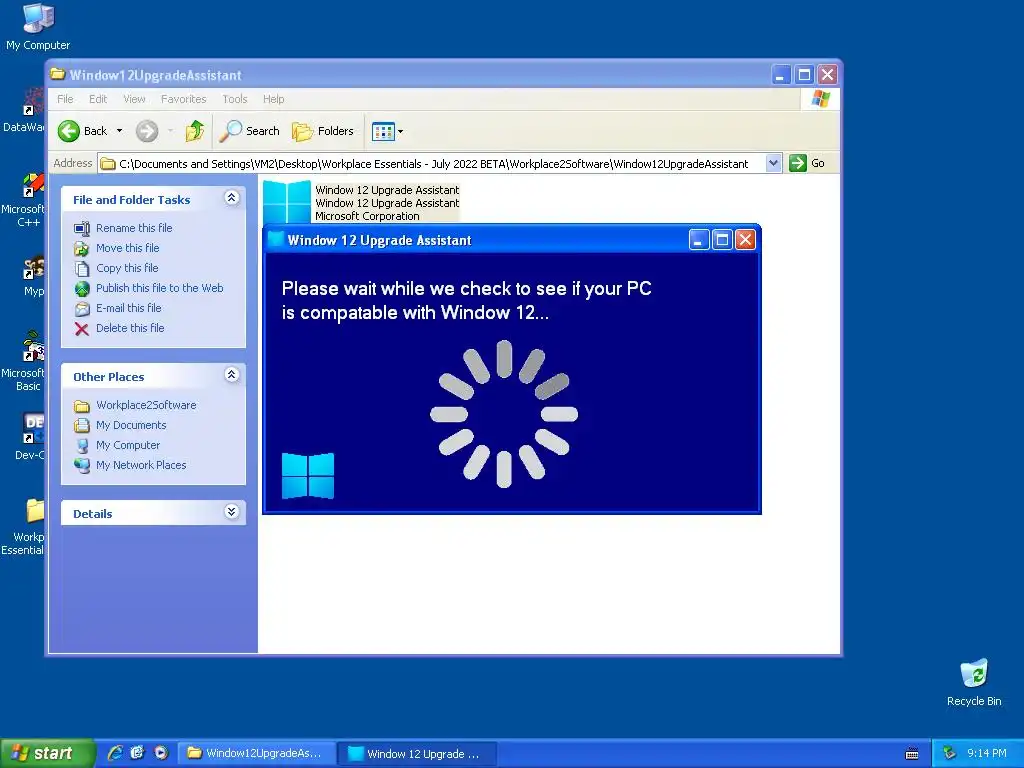Minimize the Window 12 Upgrade Assistant dialog

click(699, 240)
